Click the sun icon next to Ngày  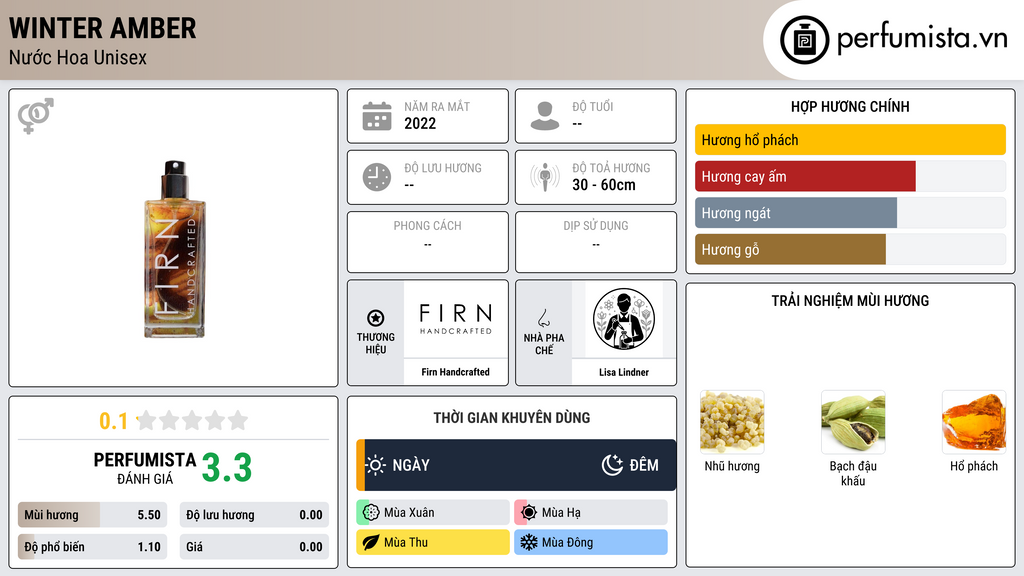[376, 465]
